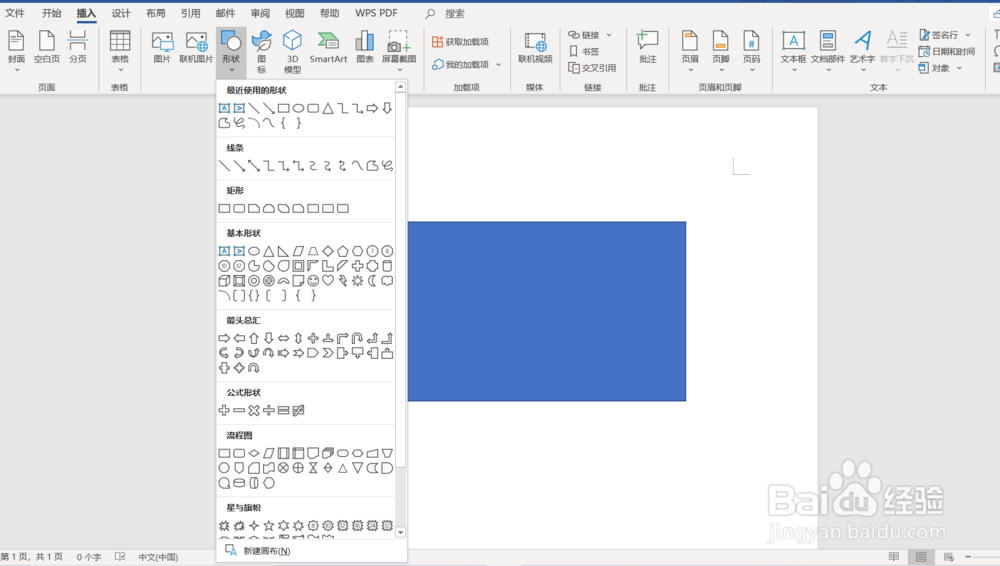Choose the pentagon shape

(x=342, y=251)
